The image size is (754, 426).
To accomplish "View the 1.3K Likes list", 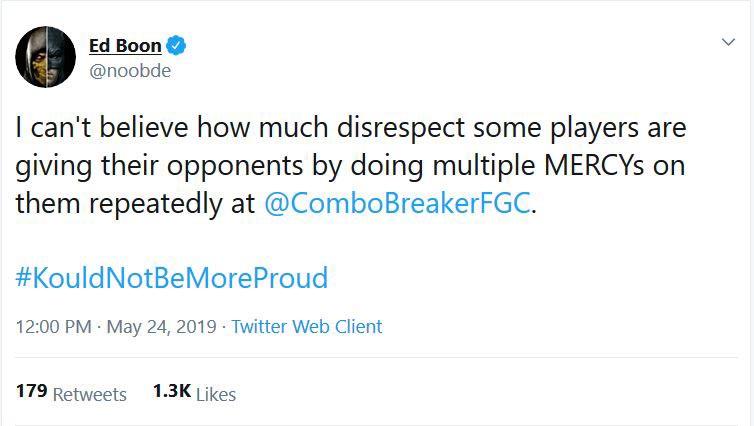I will (194, 393).
